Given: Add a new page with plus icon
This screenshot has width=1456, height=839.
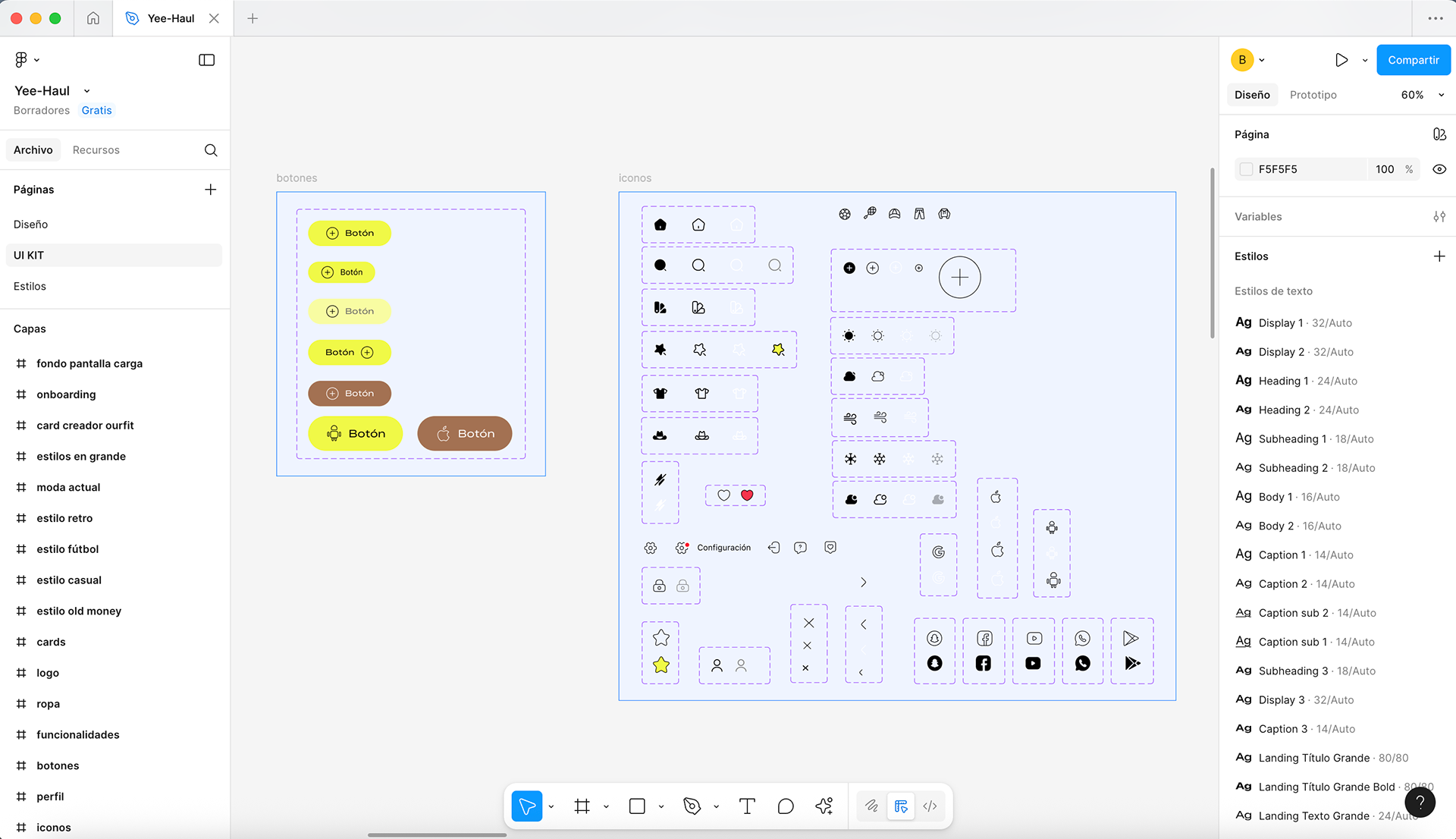Looking at the screenshot, I should tap(211, 190).
